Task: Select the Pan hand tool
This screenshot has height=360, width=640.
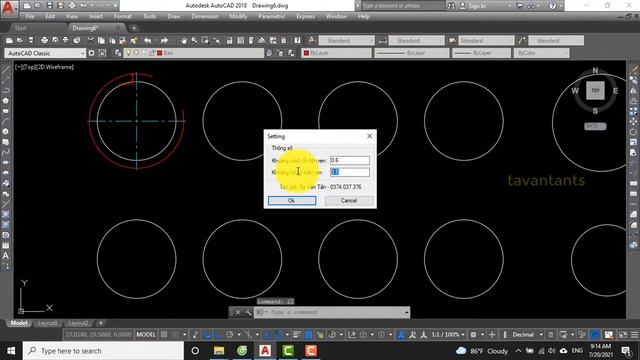Action: coord(184,40)
